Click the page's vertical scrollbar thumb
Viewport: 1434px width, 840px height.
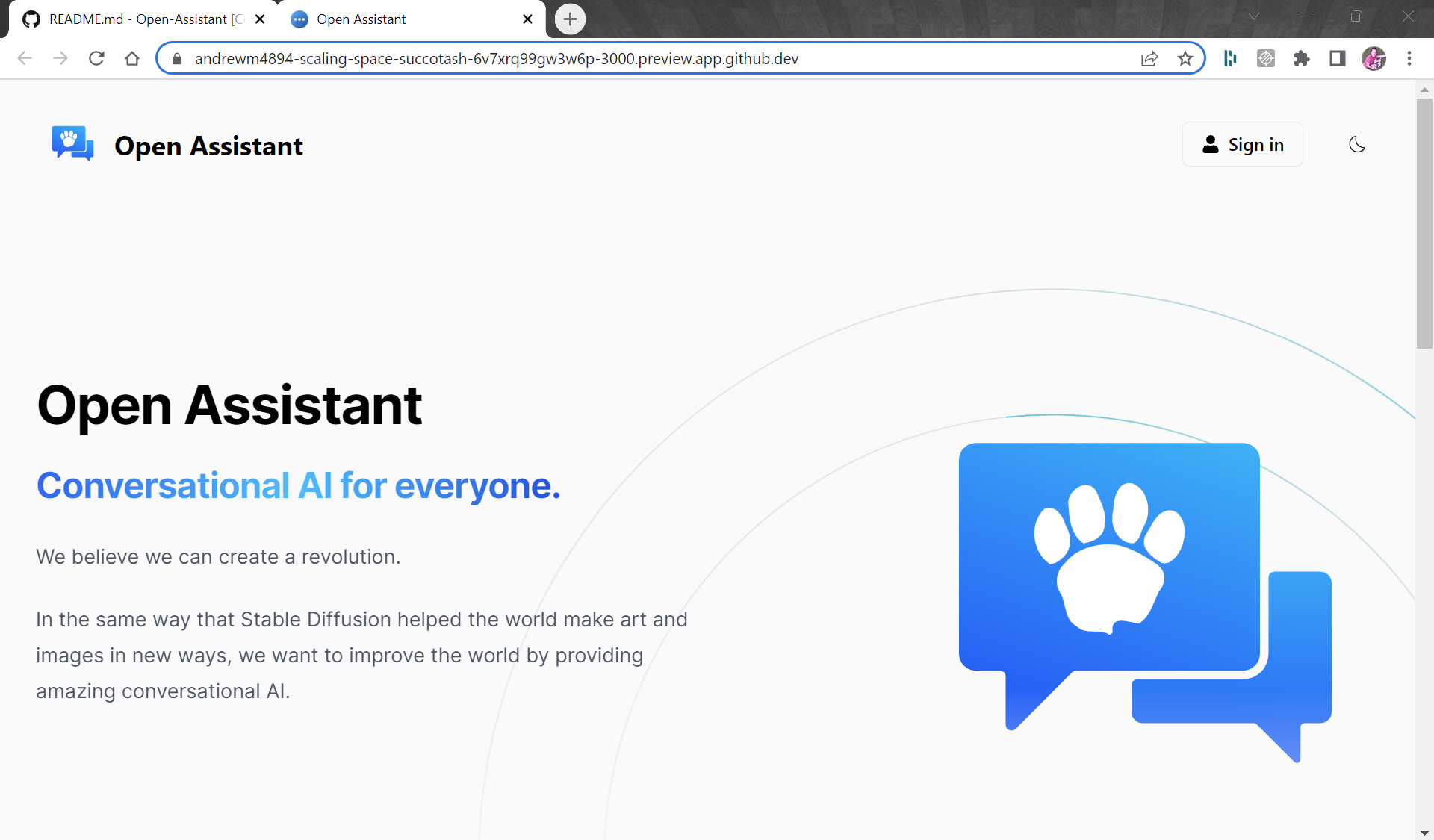pyautogui.click(x=1424, y=224)
